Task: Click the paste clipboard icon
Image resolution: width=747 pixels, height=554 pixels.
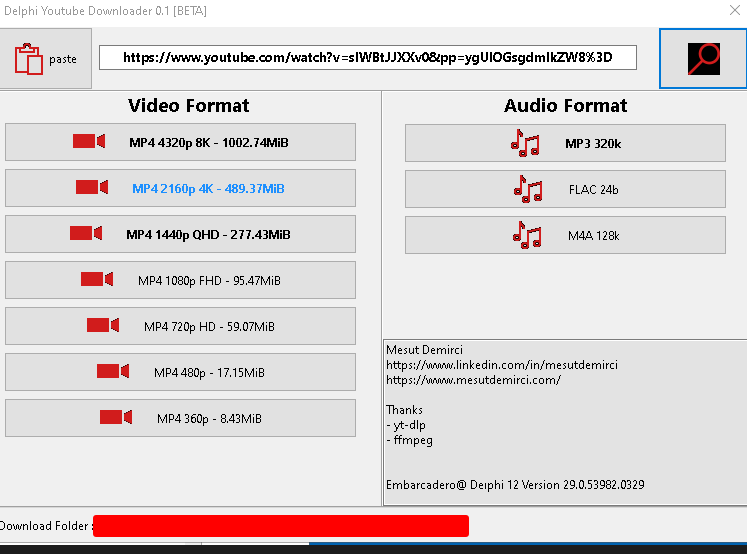Action: [x=29, y=59]
